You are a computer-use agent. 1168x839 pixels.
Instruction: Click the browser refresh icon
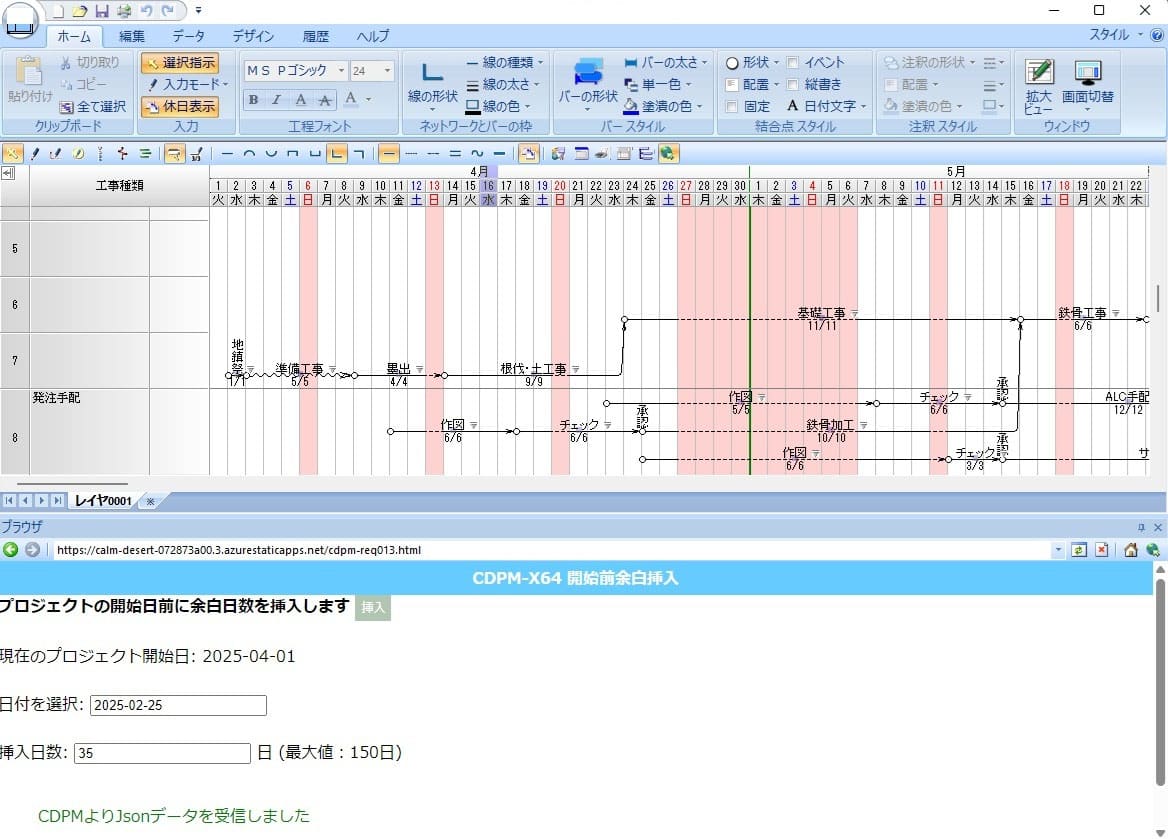(1079, 550)
